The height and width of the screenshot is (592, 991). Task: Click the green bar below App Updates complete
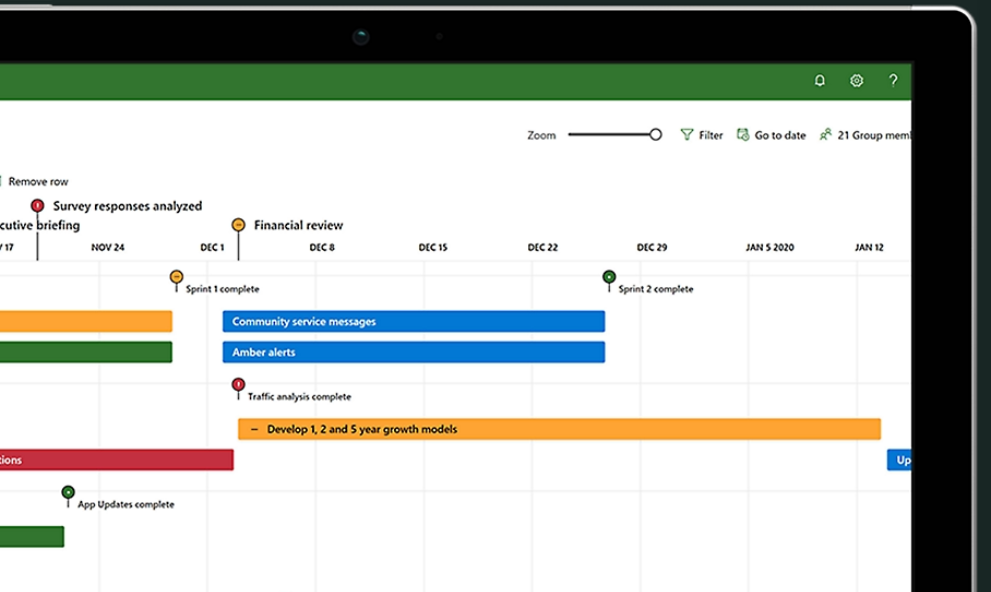[32, 536]
